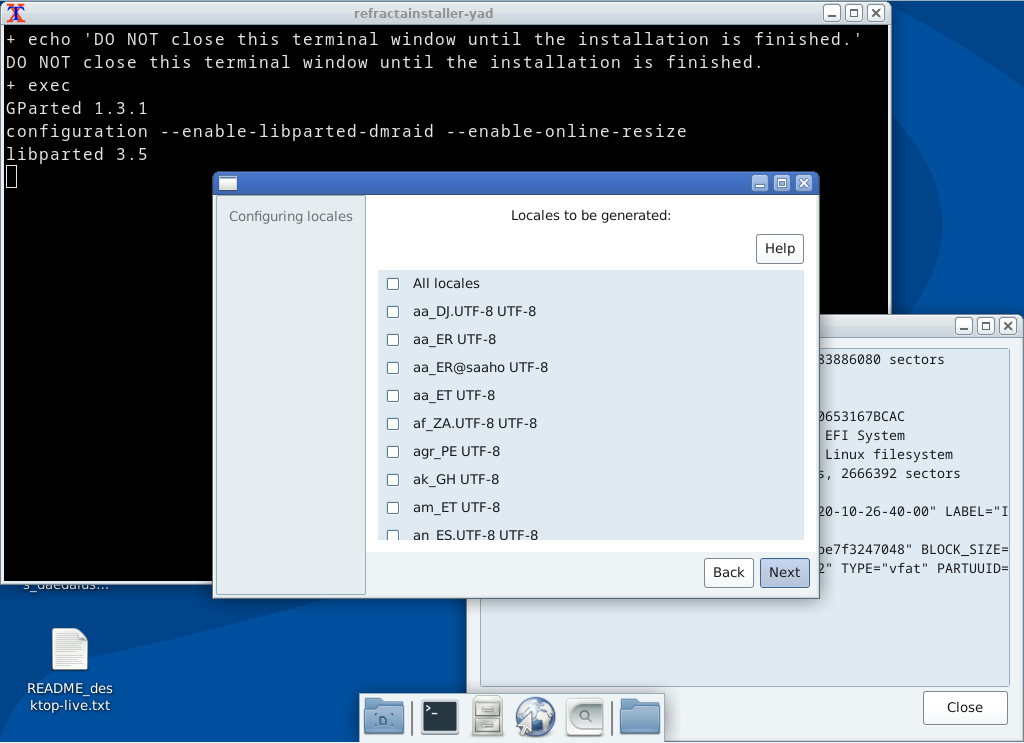Select the am_ET UTF-8 checkbox
Viewport: 1024px width, 743px height.
pyautogui.click(x=393, y=508)
